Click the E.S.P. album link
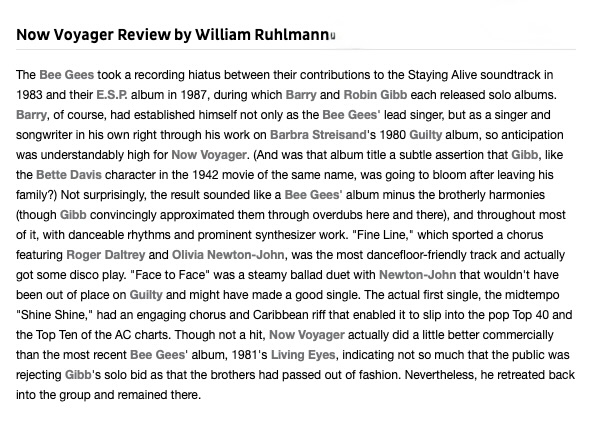This screenshot has height=423, width=610. (112, 95)
